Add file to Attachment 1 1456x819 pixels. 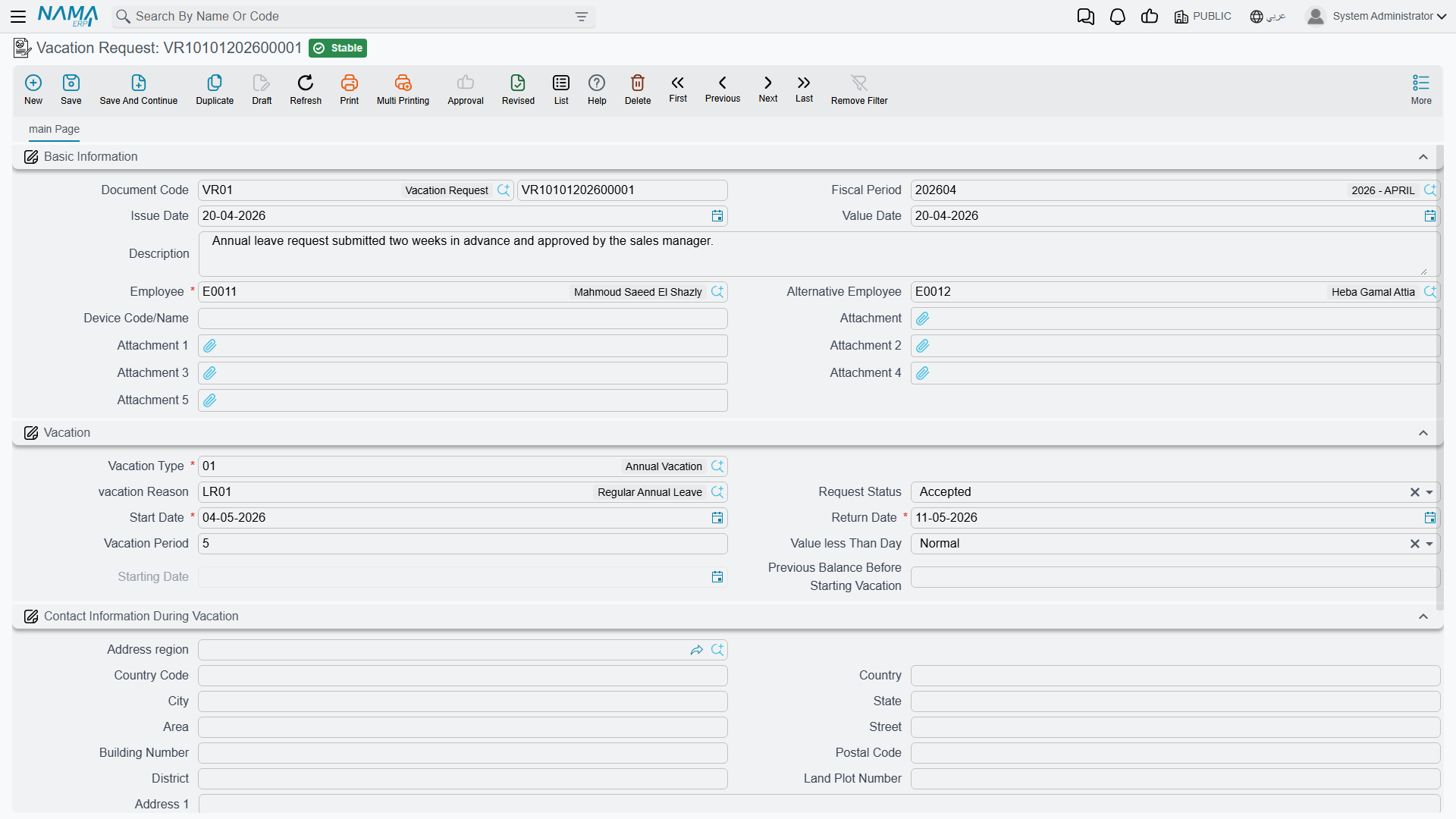tap(210, 346)
